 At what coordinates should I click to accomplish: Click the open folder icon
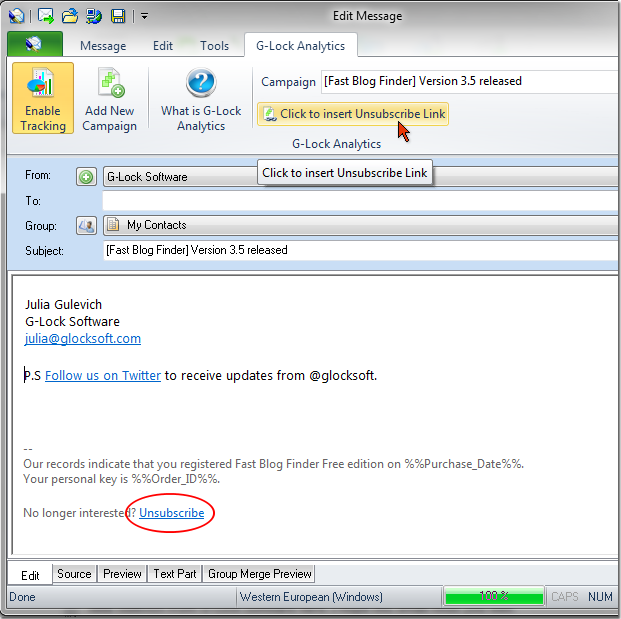point(70,16)
